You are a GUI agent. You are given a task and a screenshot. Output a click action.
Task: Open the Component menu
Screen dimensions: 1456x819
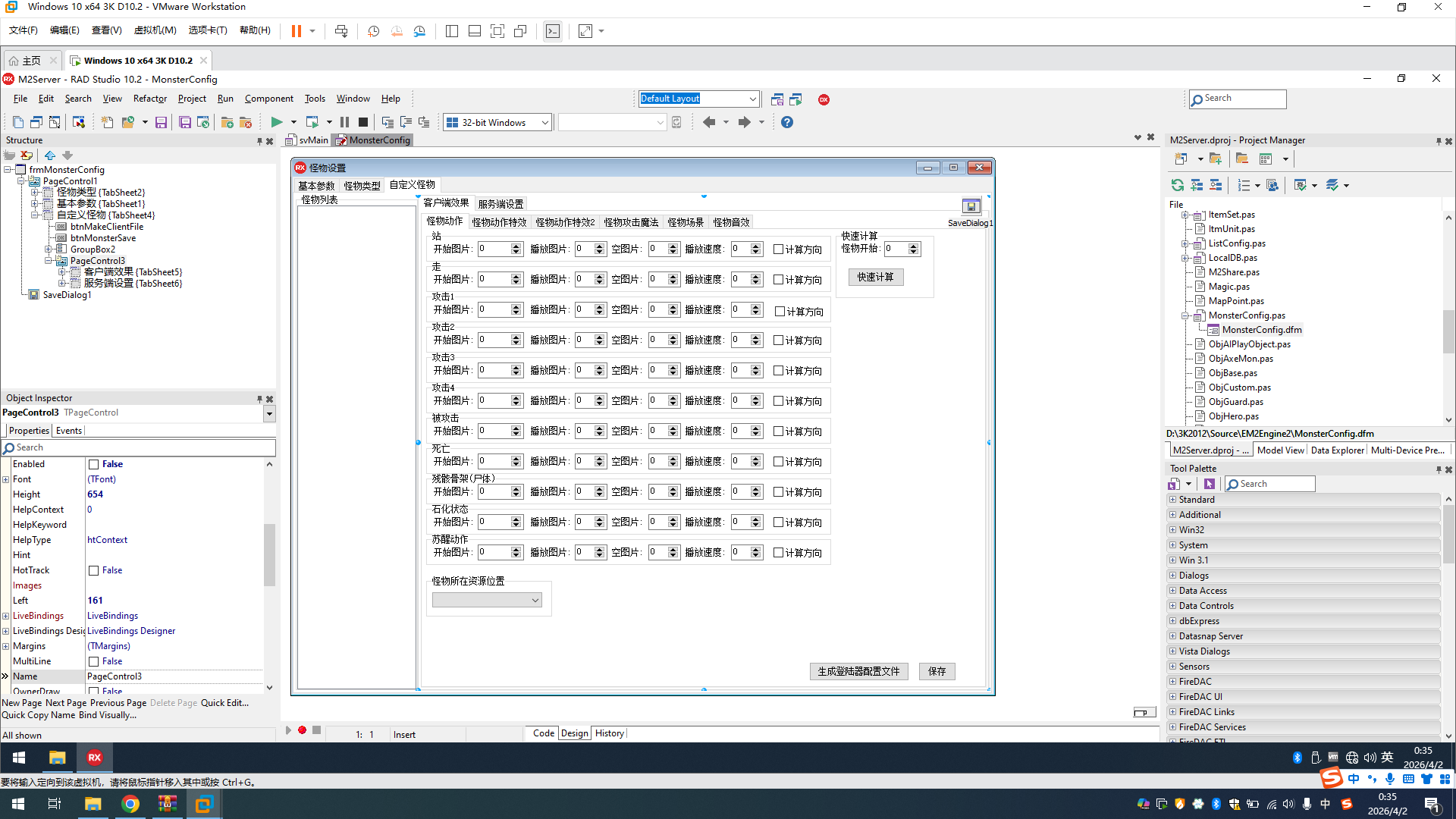[268, 99]
